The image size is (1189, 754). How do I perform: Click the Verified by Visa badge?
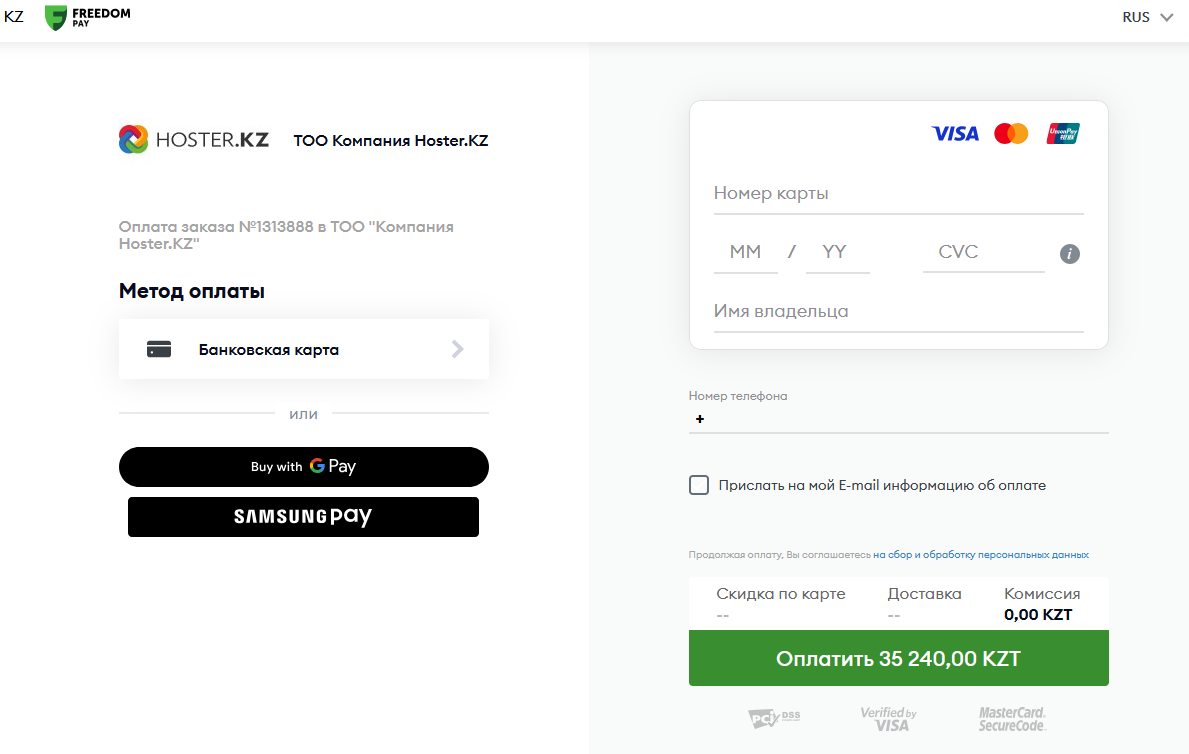(x=888, y=718)
